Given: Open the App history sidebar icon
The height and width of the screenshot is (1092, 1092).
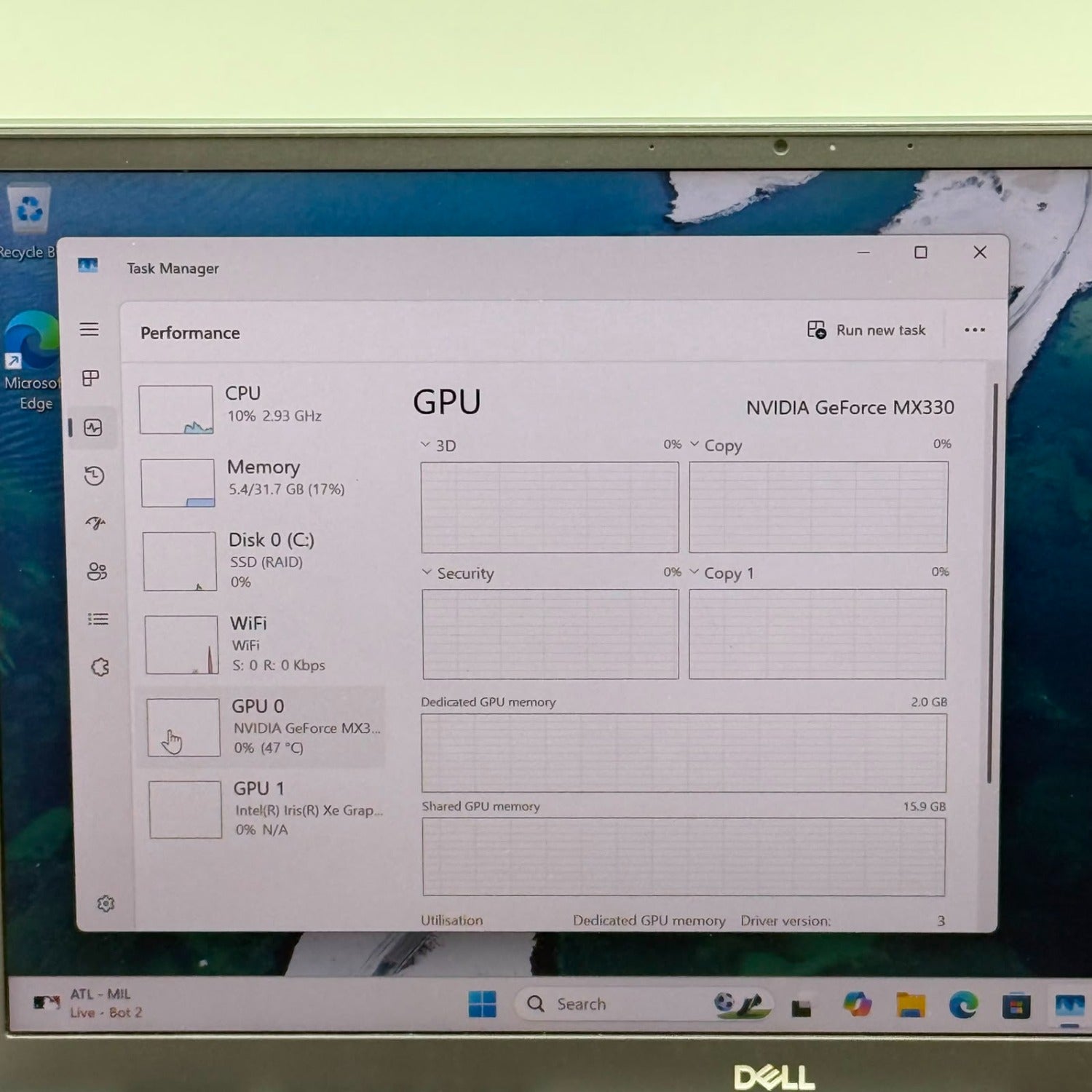Looking at the screenshot, I should pyautogui.click(x=95, y=475).
